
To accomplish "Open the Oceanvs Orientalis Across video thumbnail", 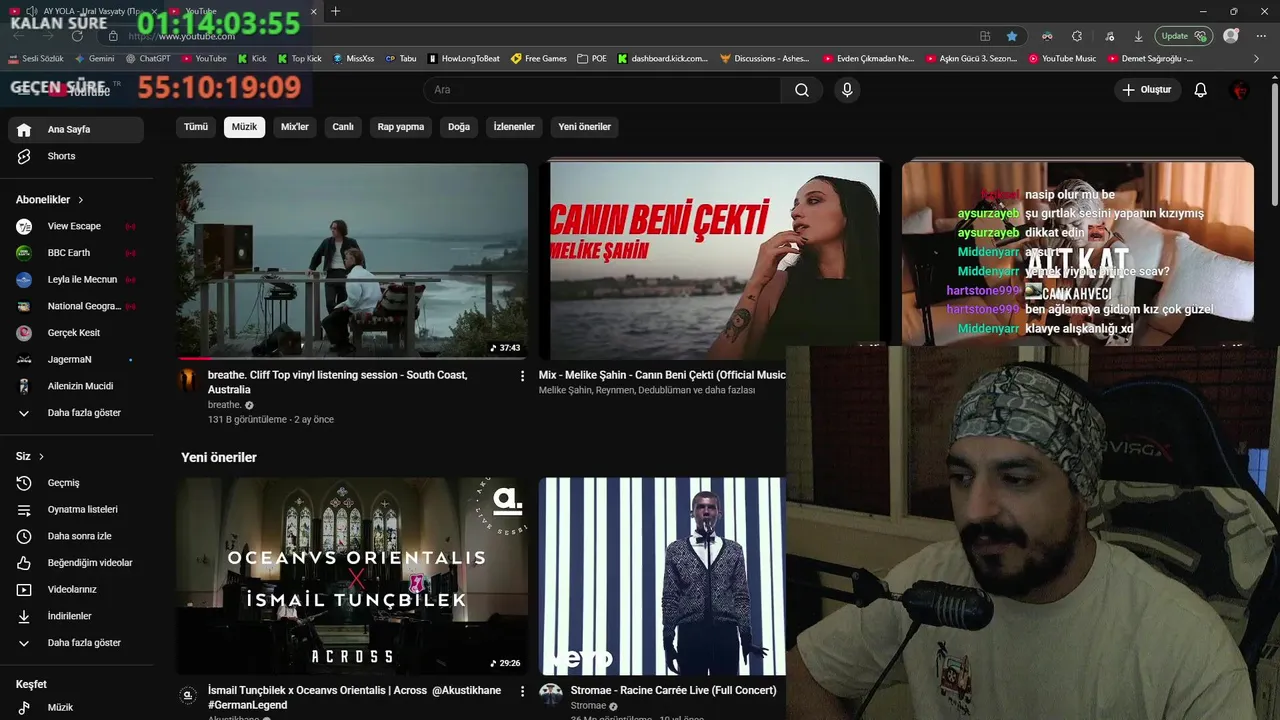I will 352,575.
